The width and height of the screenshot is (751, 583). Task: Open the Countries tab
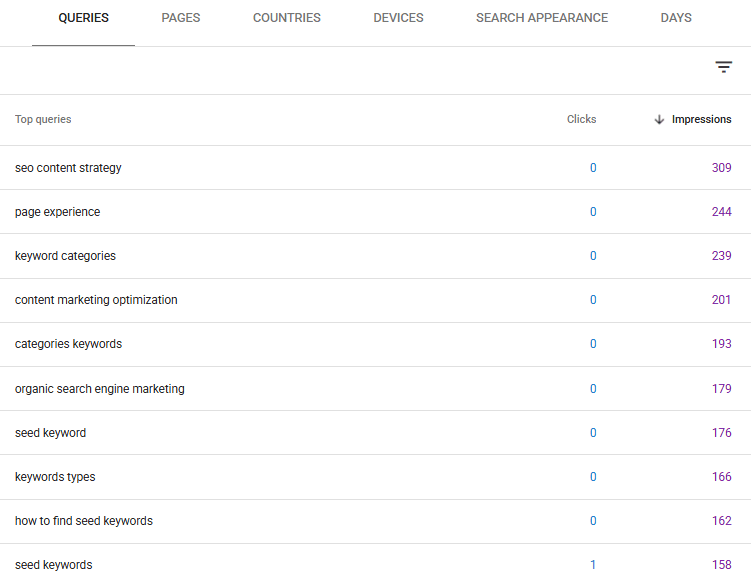pos(286,18)
